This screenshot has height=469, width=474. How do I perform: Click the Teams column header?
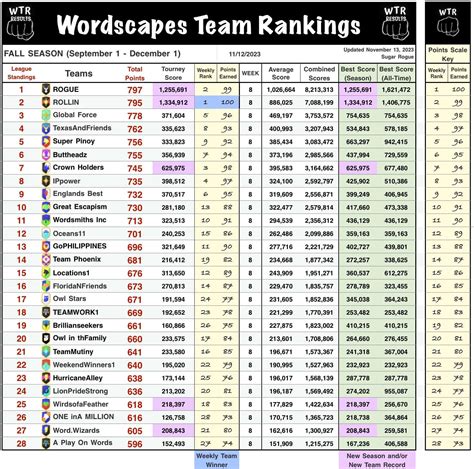tap(79, 74)
